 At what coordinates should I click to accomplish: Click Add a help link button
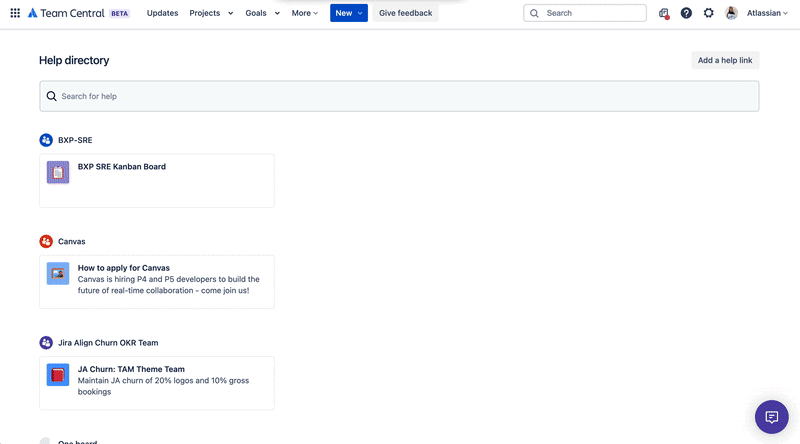click(x=725, y=60)
